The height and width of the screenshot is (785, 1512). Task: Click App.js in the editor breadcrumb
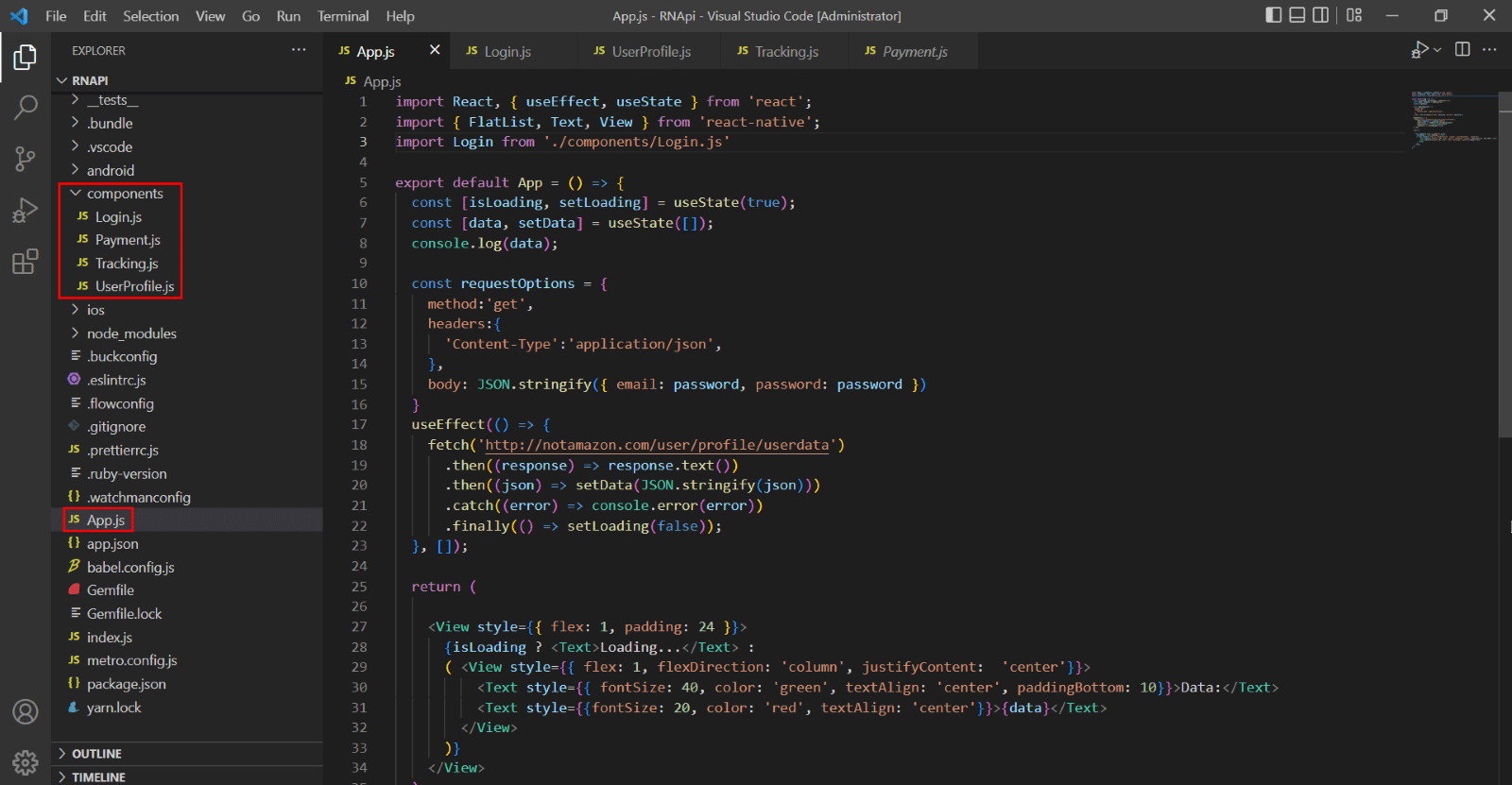(x=382, y=82)
